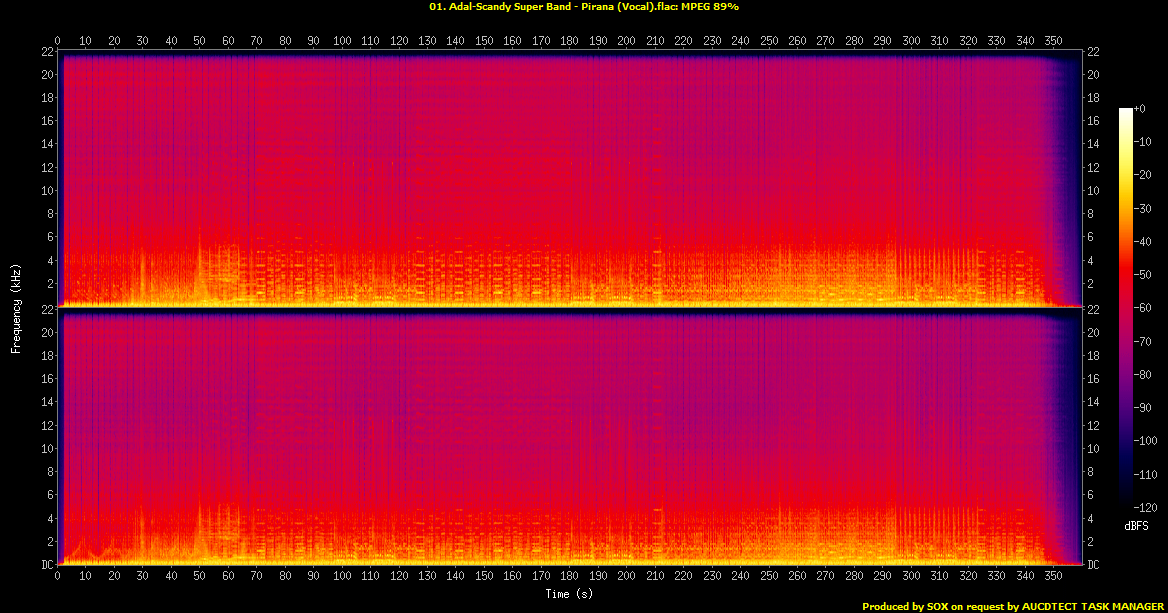The width and height of the screenshot is (1168, 613).
Task: Click "300" on the bottom time axis
Action: point(911,576)
